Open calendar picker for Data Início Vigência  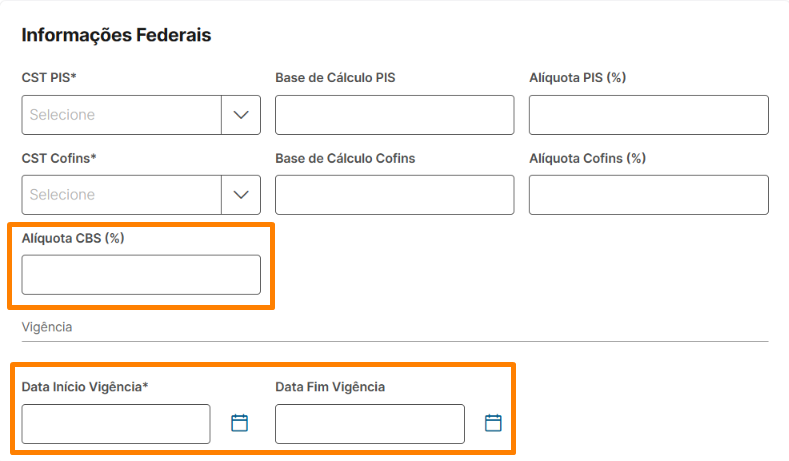coord(239,423)
